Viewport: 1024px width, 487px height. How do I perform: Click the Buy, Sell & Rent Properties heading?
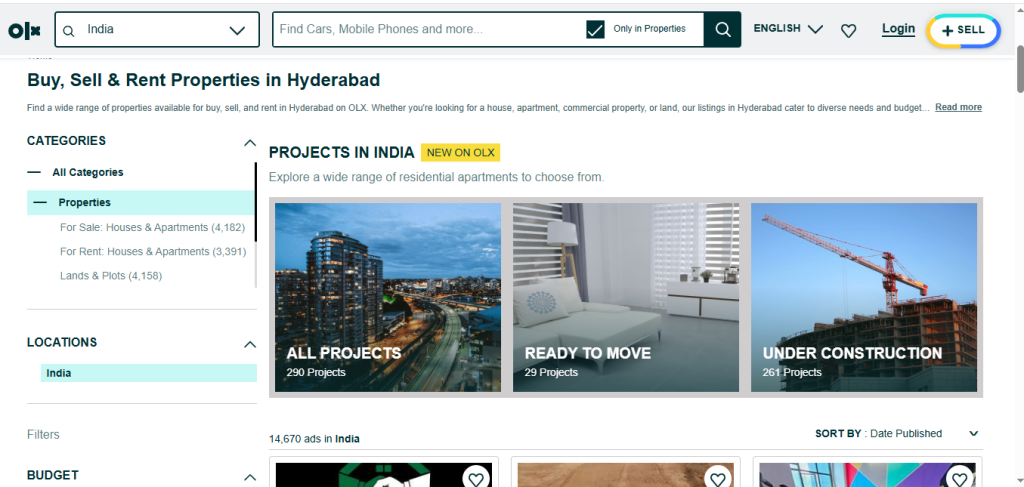click(x=204, y=80)
